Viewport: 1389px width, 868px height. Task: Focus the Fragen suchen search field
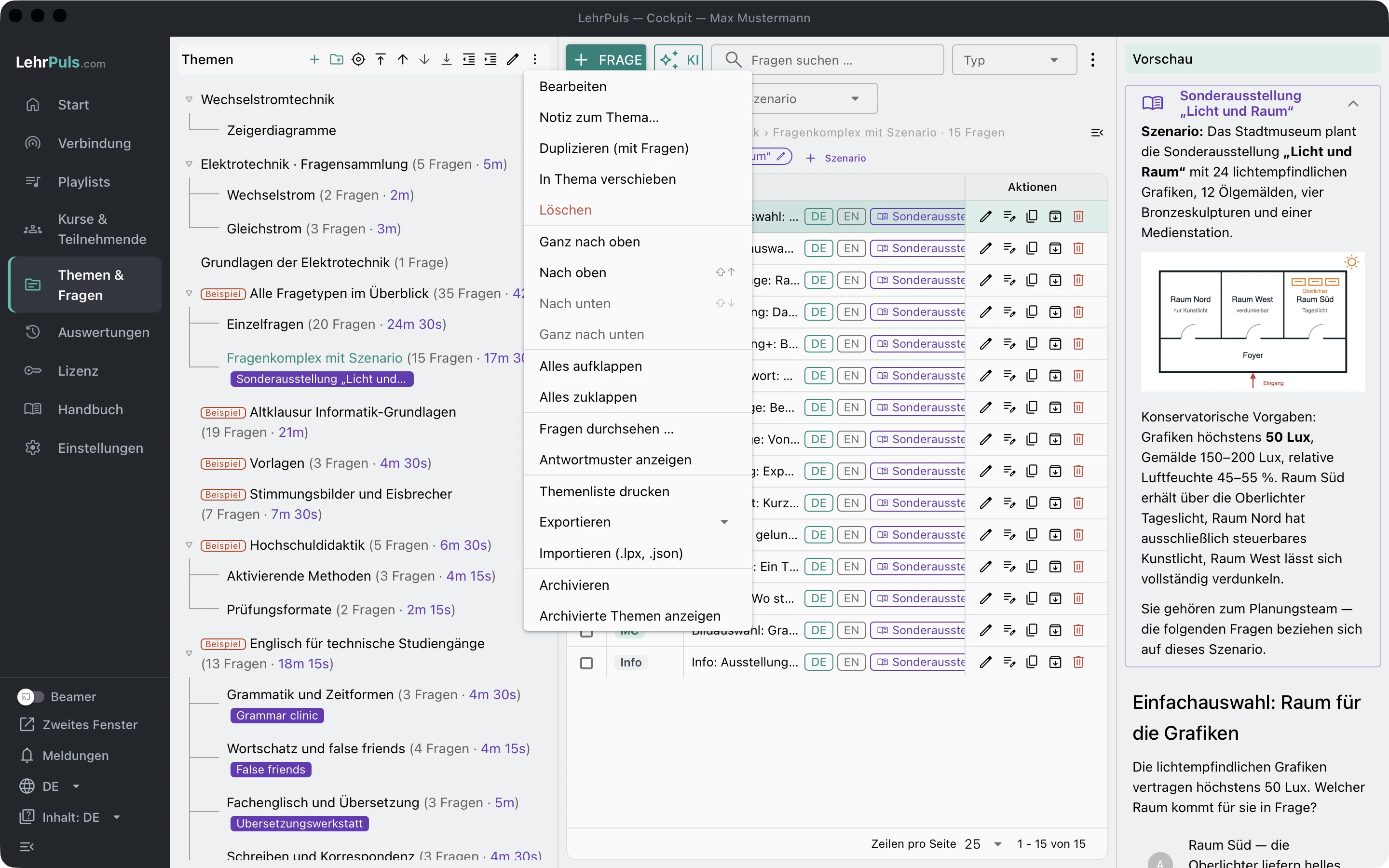[827, 60]
